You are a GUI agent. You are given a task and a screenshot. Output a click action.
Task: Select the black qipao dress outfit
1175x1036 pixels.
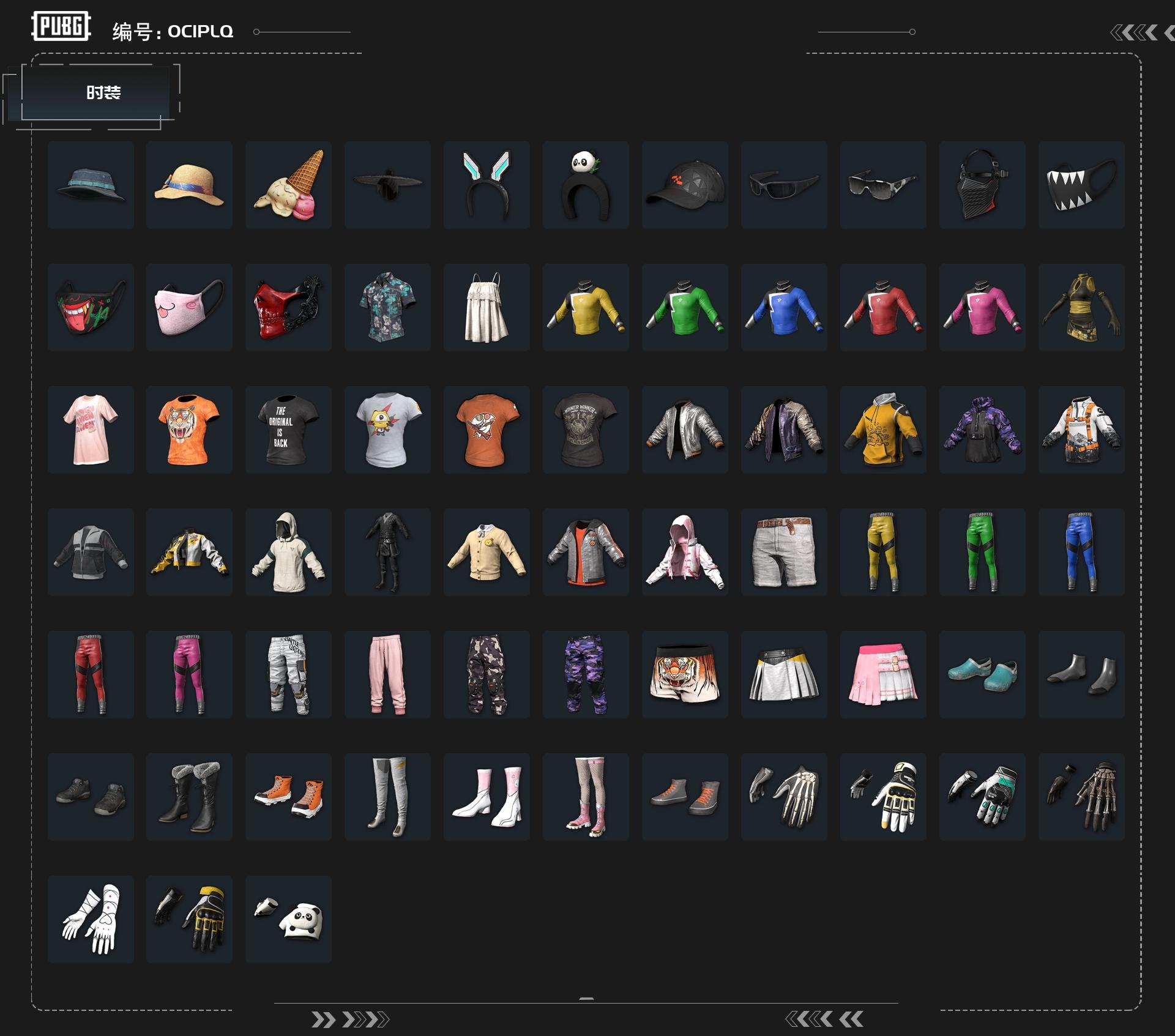click(1081, 307)
